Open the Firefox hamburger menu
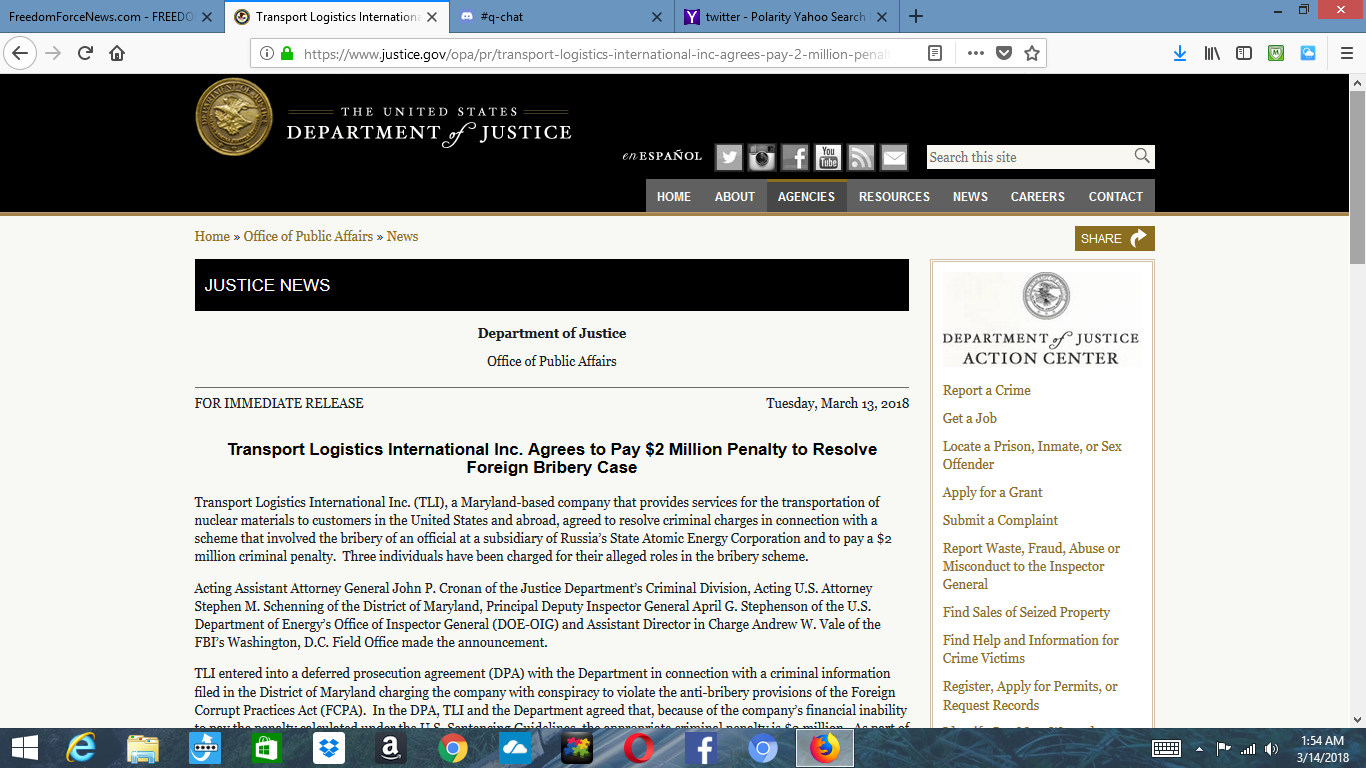The image size is (1366, 768). pos(1344,53)
